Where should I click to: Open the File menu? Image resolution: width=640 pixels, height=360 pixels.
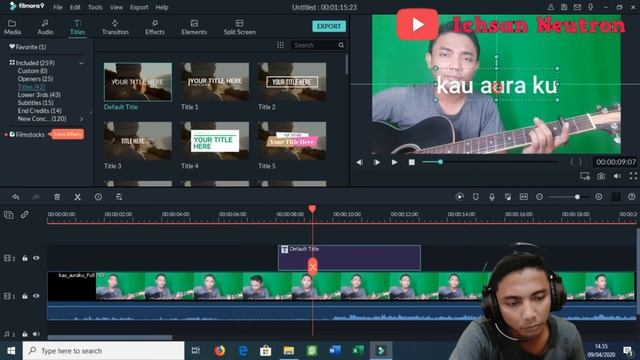(x=58, y=7)
